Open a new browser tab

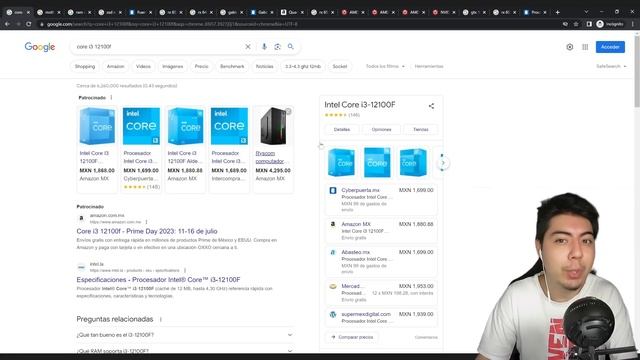coord(558,12)
